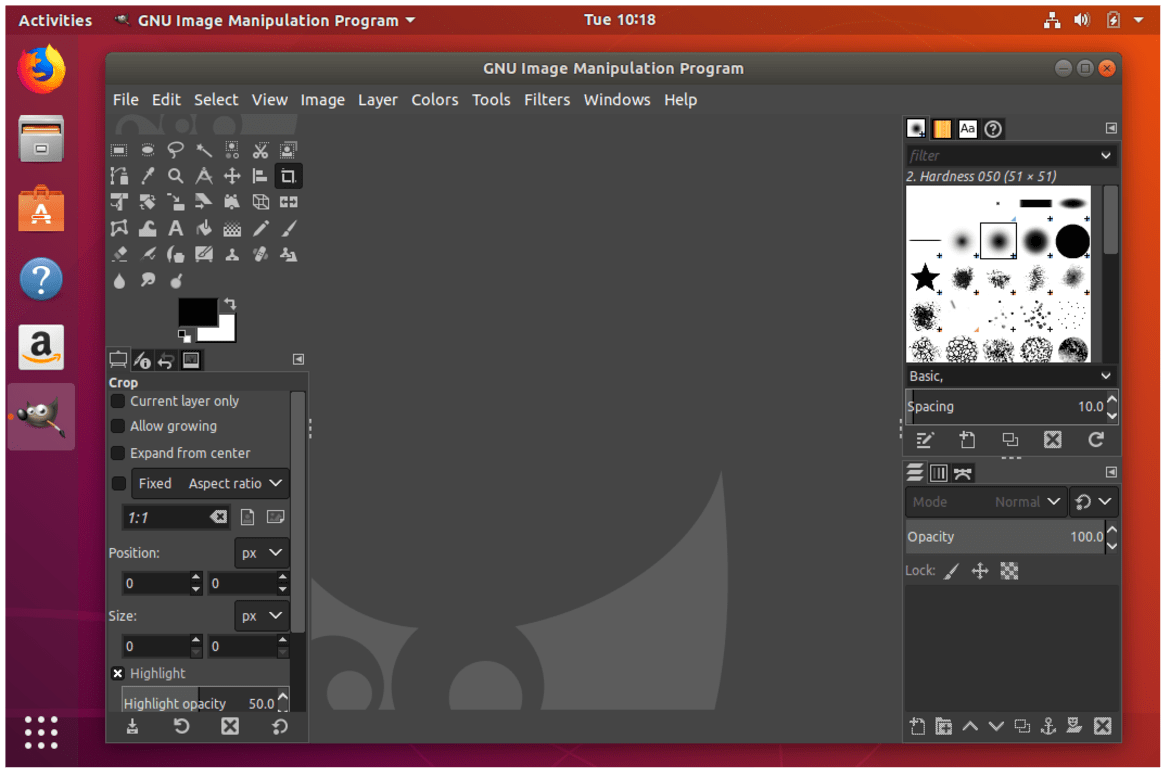Choose the Eraser tool
This screenshot has width=1170, height=777.
[119, 253]
